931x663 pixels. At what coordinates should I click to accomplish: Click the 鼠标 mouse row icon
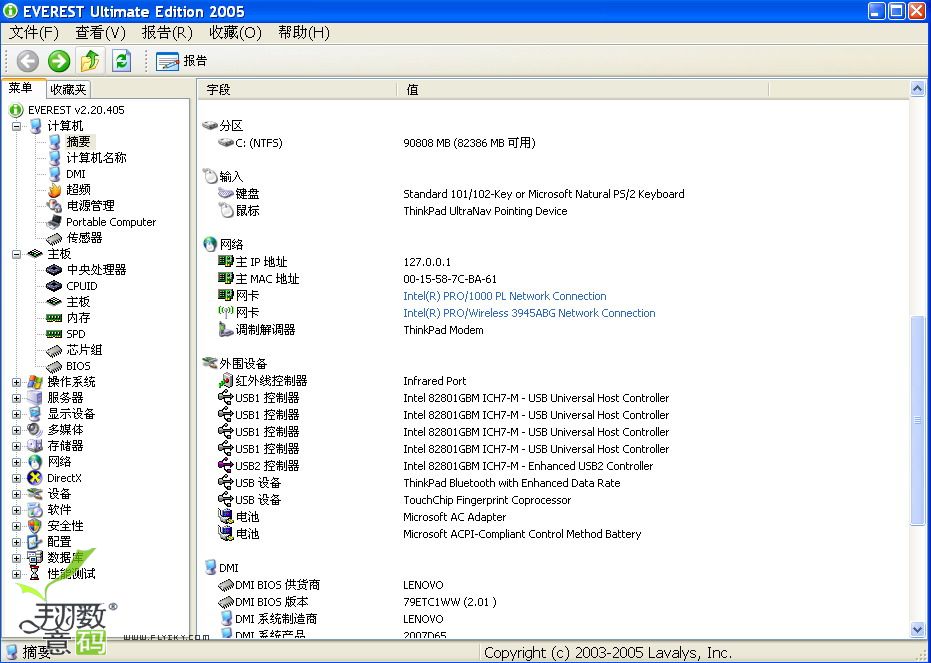point(226,211)
